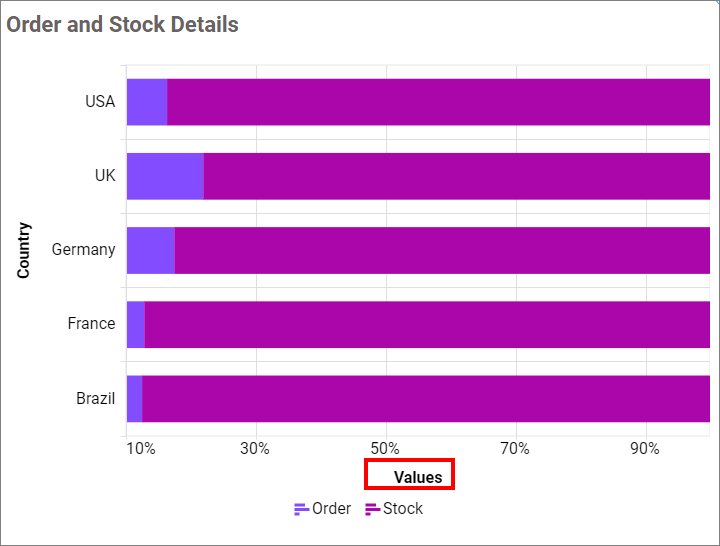720x546 pixels.
Task: Click the Values axis title
Action: point(418,477)
